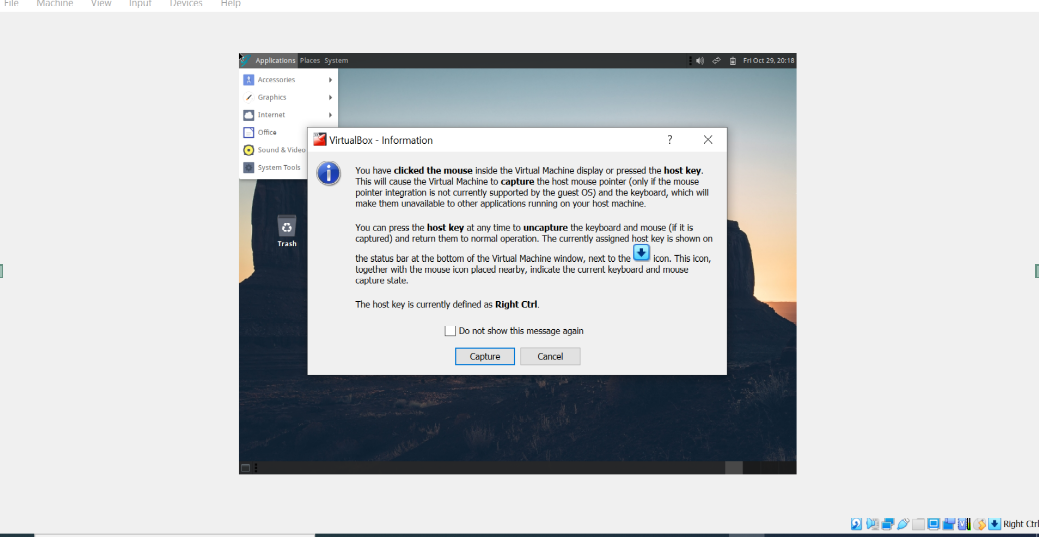Expand the Accessories submenu arrow
This screenshot has height=537, width=1039.
click(330, 80)
